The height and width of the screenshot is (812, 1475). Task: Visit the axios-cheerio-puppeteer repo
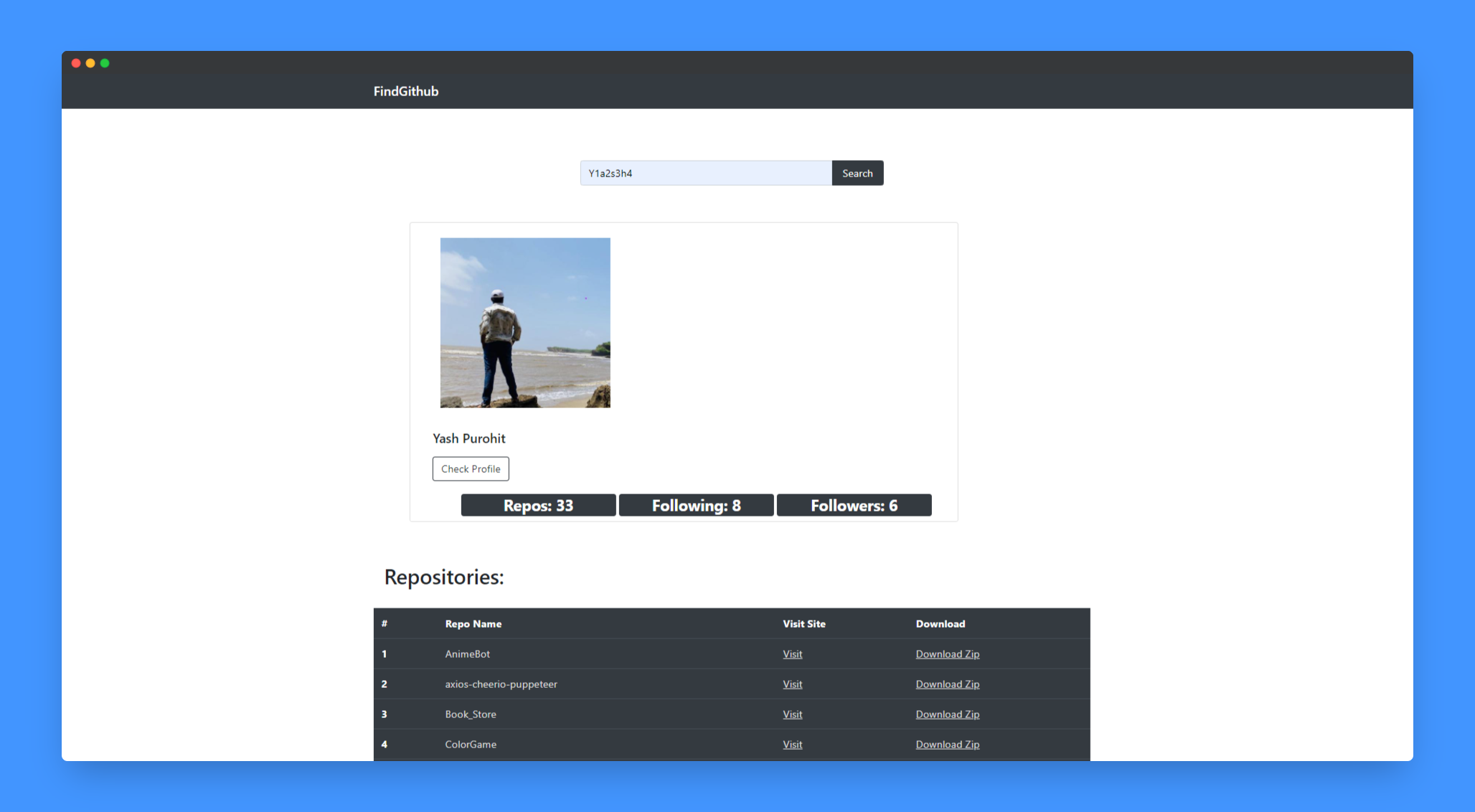click(792, 684)
